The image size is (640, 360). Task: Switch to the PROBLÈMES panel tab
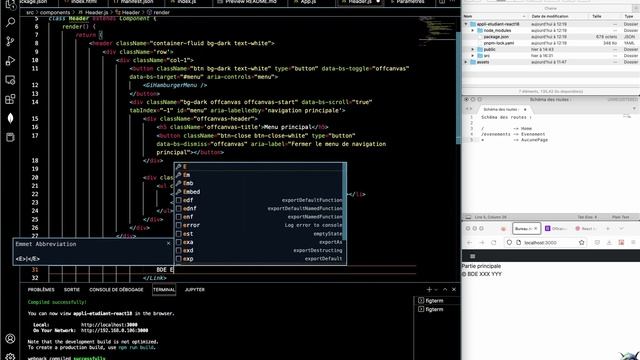41,289
